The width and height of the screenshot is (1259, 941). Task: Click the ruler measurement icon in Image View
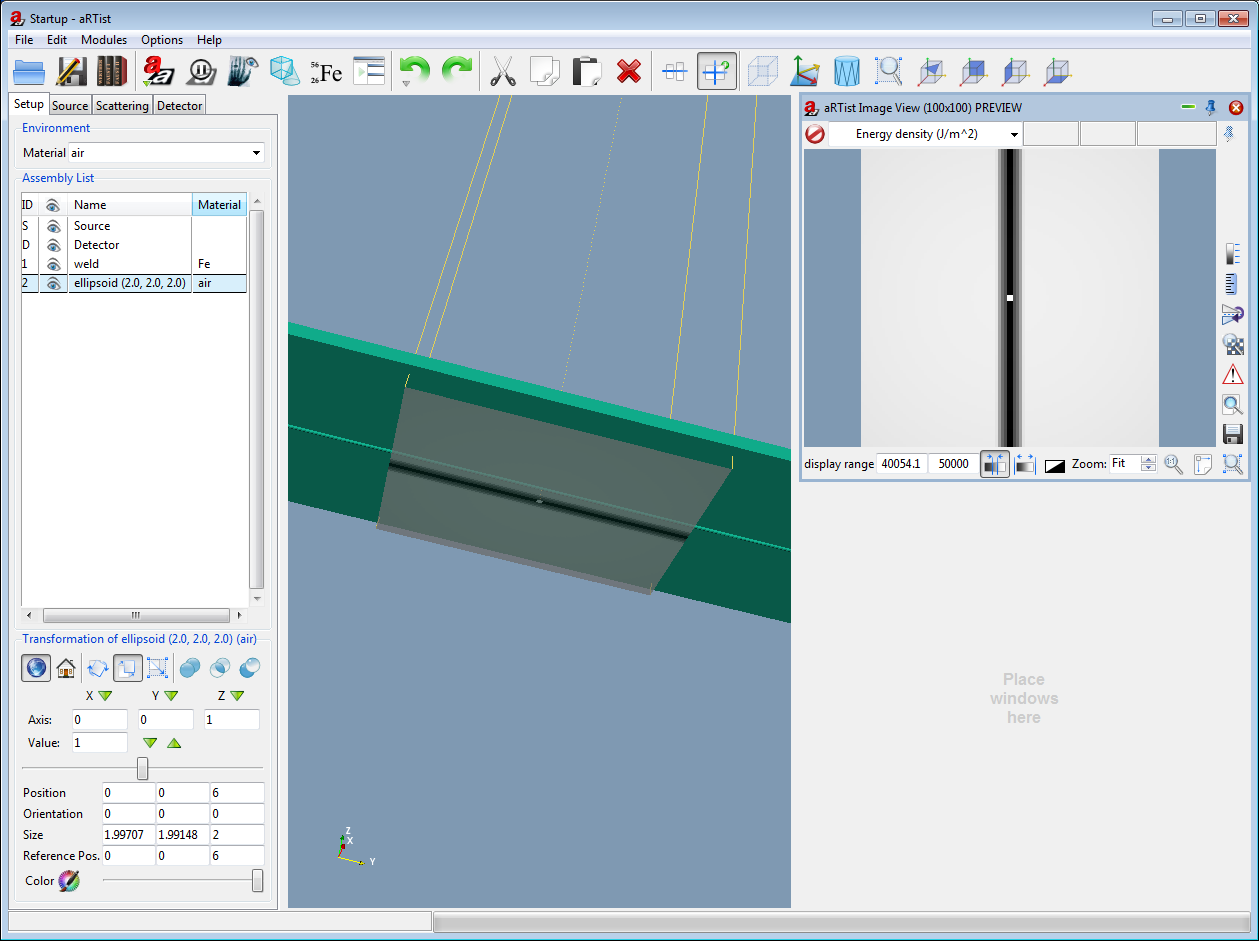point(1233,284)
